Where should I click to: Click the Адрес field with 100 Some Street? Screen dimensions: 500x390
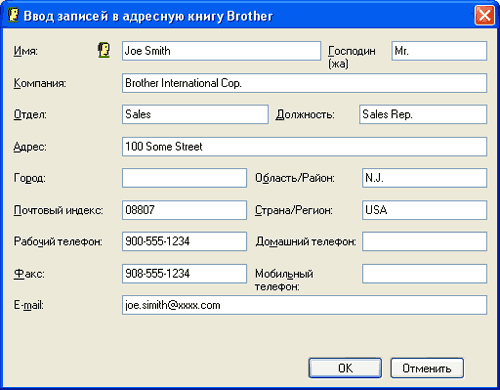click(304, 146)
